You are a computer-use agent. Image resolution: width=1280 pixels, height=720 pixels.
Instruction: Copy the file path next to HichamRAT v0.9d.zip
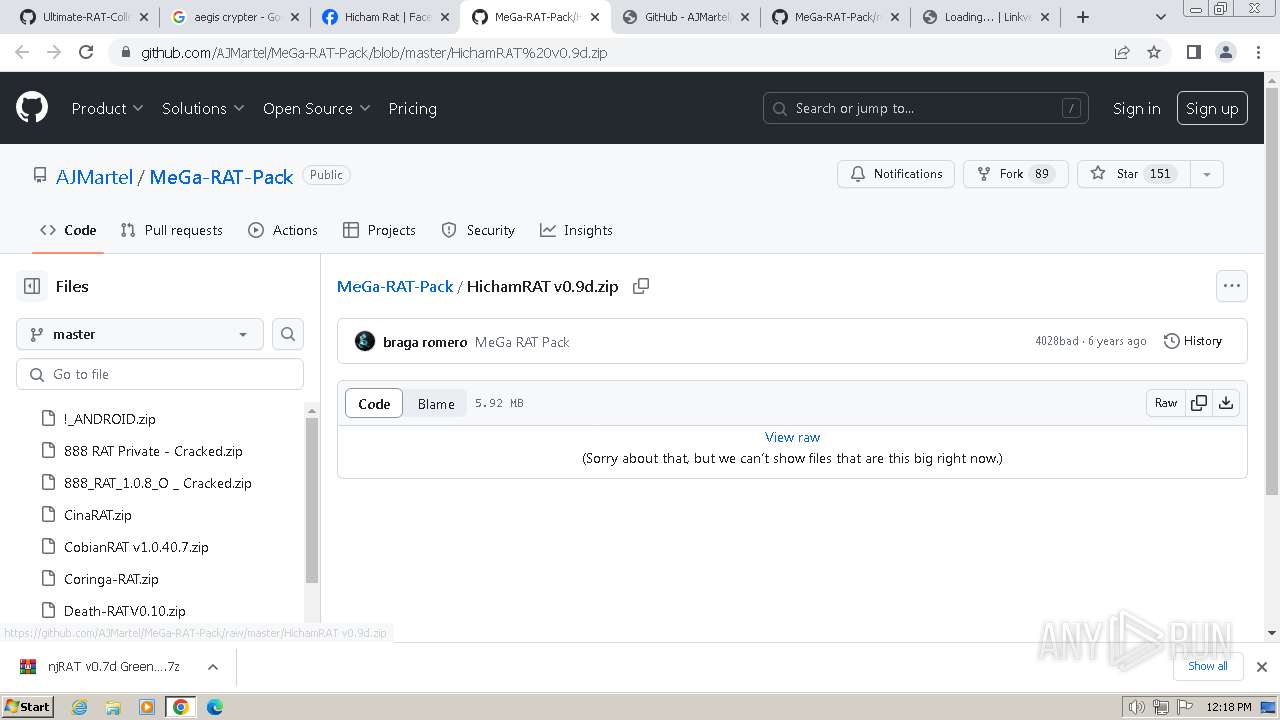641,286
